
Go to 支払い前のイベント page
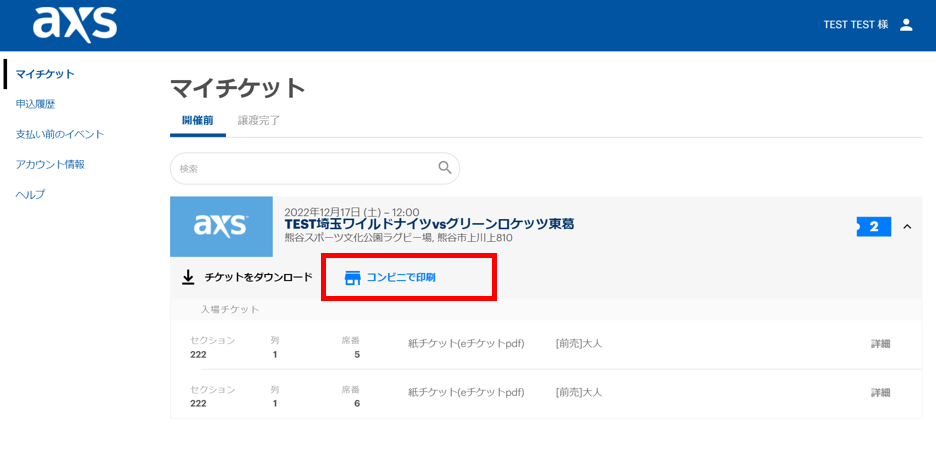tap(60, 134)
